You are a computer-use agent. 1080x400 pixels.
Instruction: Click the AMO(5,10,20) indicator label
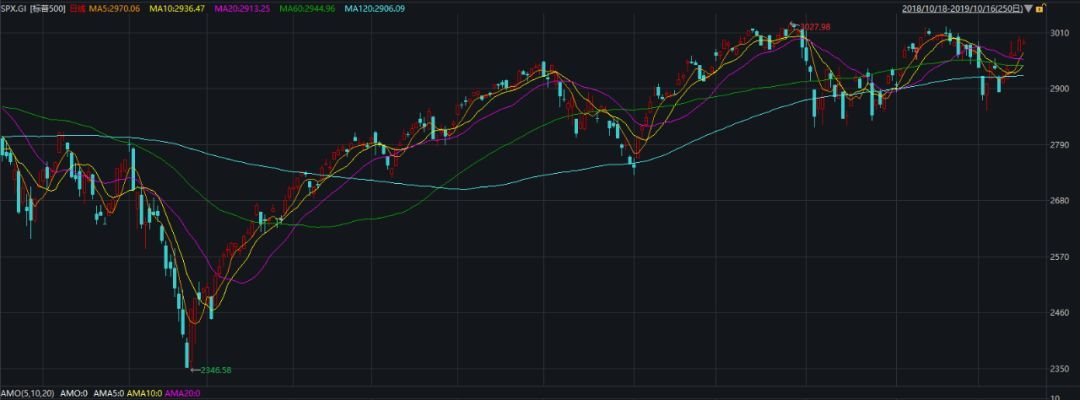click(x=27, y=393)
